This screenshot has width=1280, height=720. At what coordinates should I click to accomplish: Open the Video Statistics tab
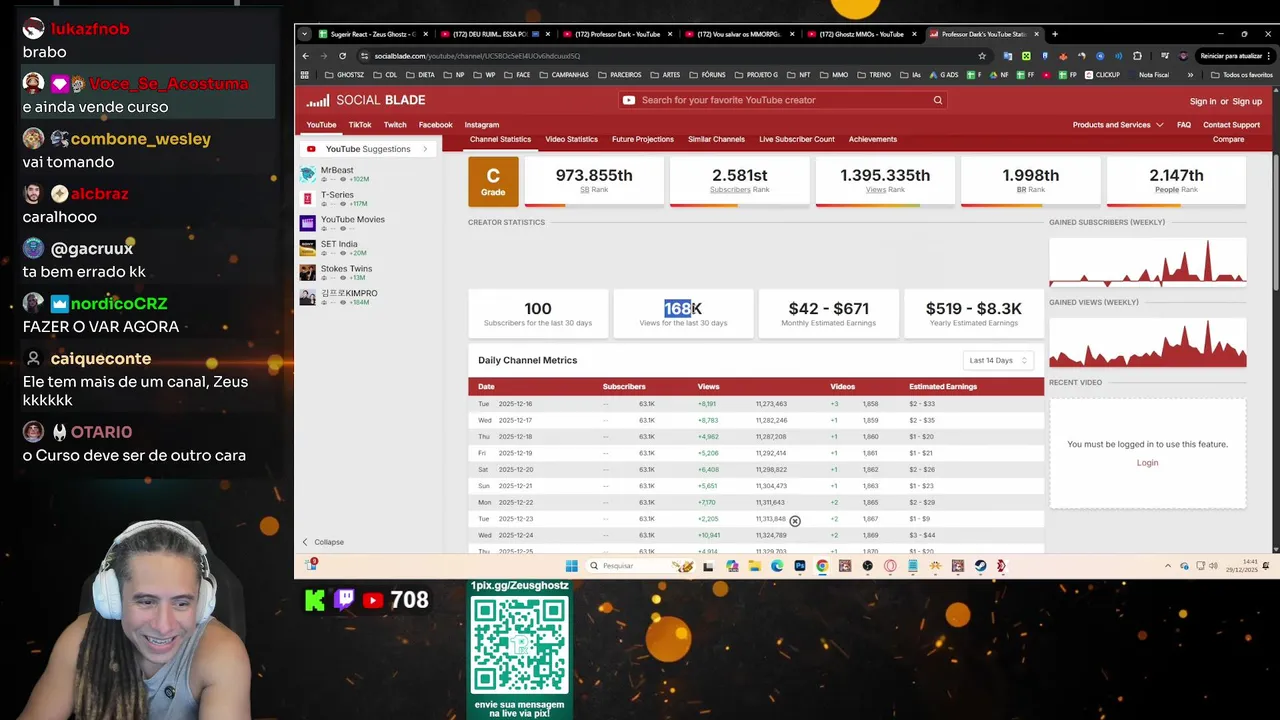coord(571,140)
